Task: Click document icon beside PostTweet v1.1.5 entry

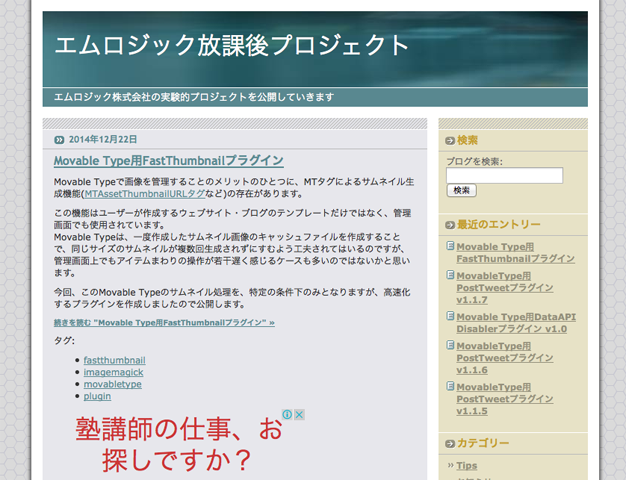Action: point(450,386)
